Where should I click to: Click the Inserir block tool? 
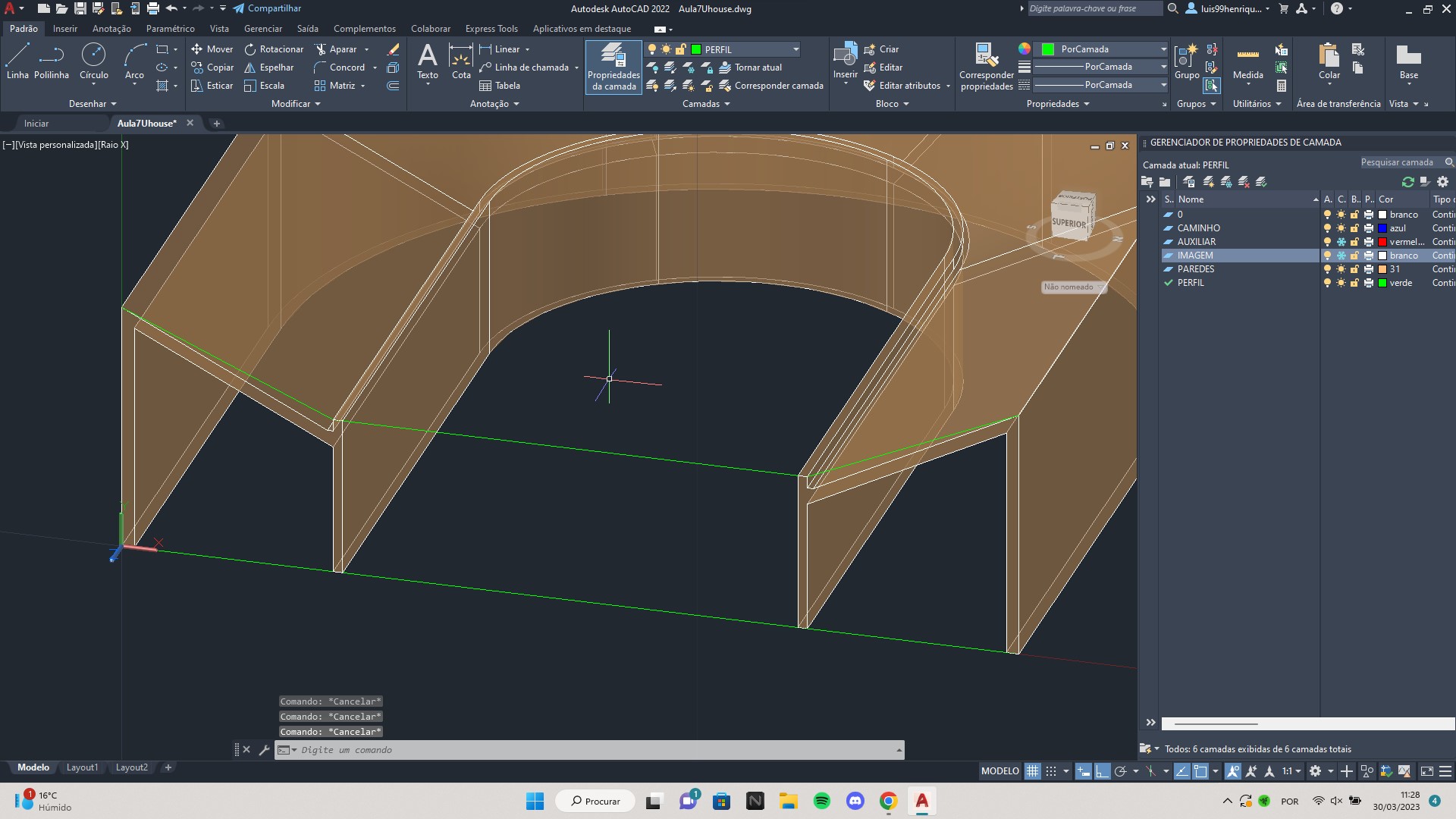tap(845, 61)
